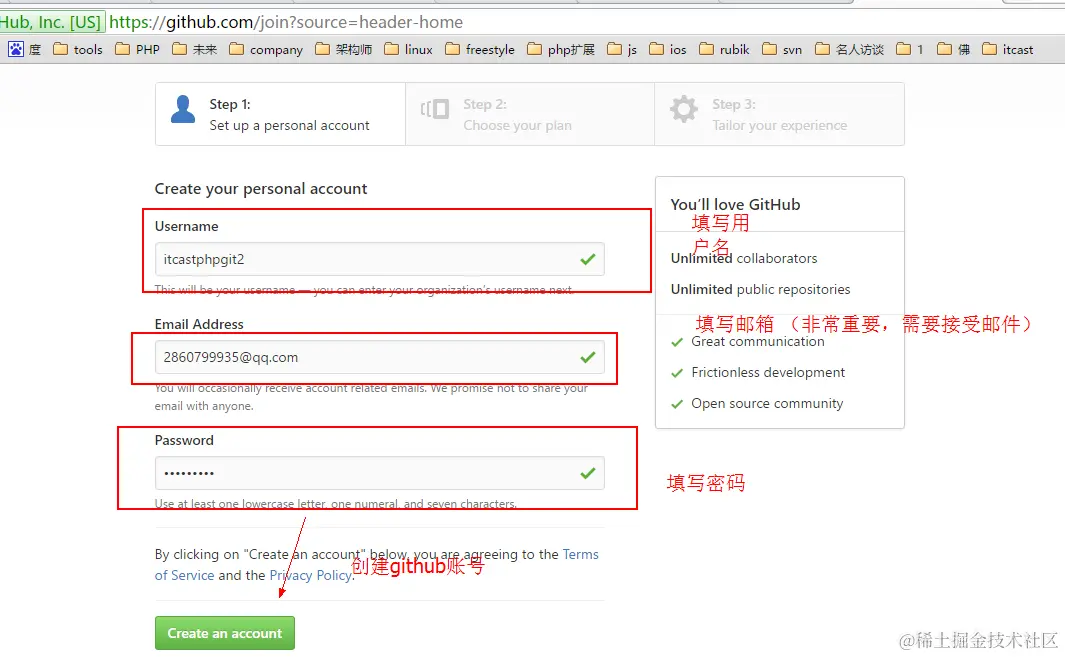Open the Baidu paw bookmark icon
1065x657 pixels.
coord(16,49)
